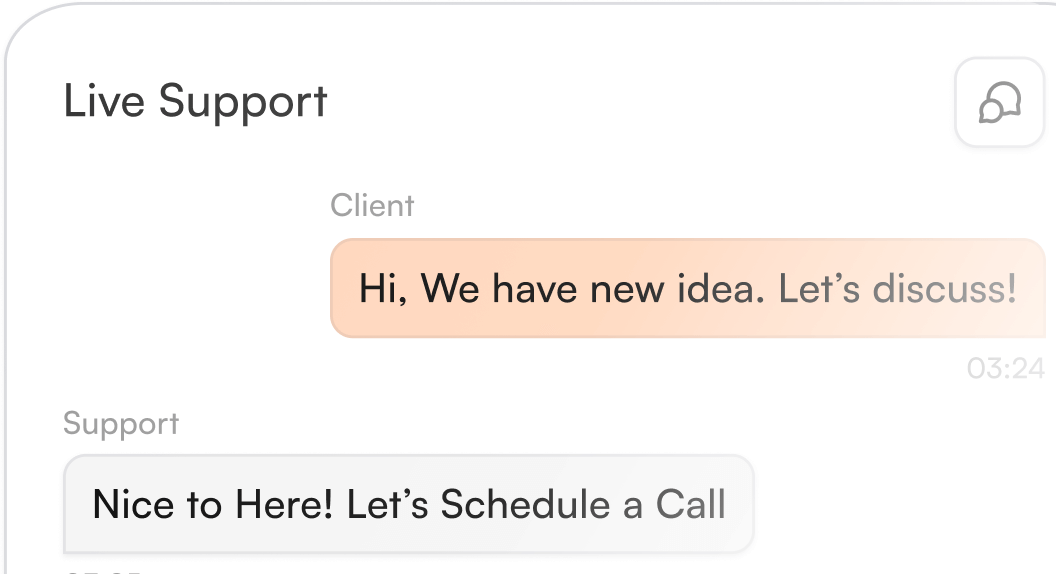Screen dimensions: 1056x574
Task: Click the orange client message bubble
Action: [x=687, y=289]
